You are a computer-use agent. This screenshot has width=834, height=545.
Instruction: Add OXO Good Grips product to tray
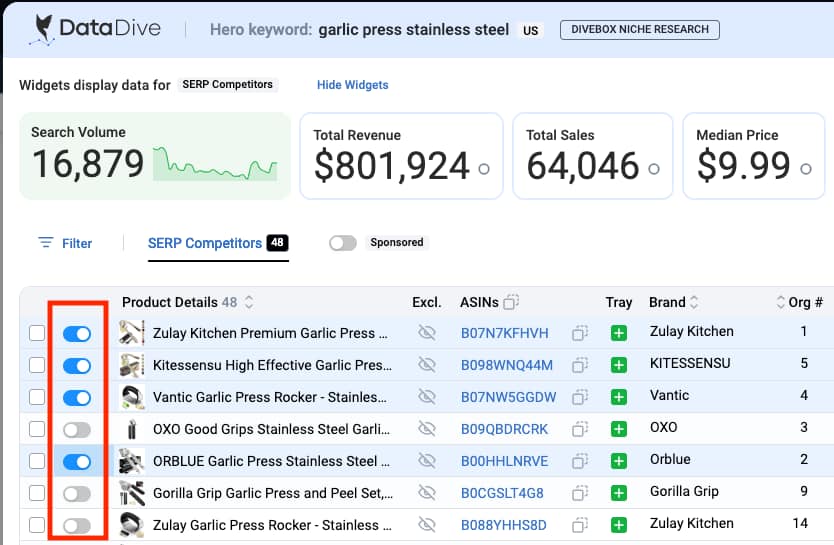619,429
